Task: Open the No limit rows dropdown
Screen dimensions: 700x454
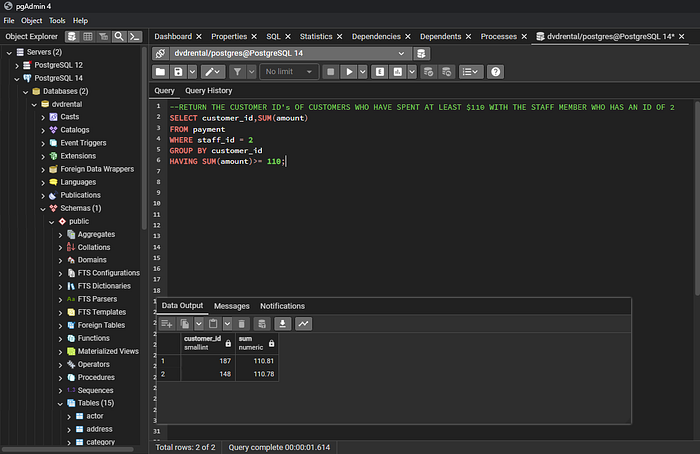Action: 289,72
